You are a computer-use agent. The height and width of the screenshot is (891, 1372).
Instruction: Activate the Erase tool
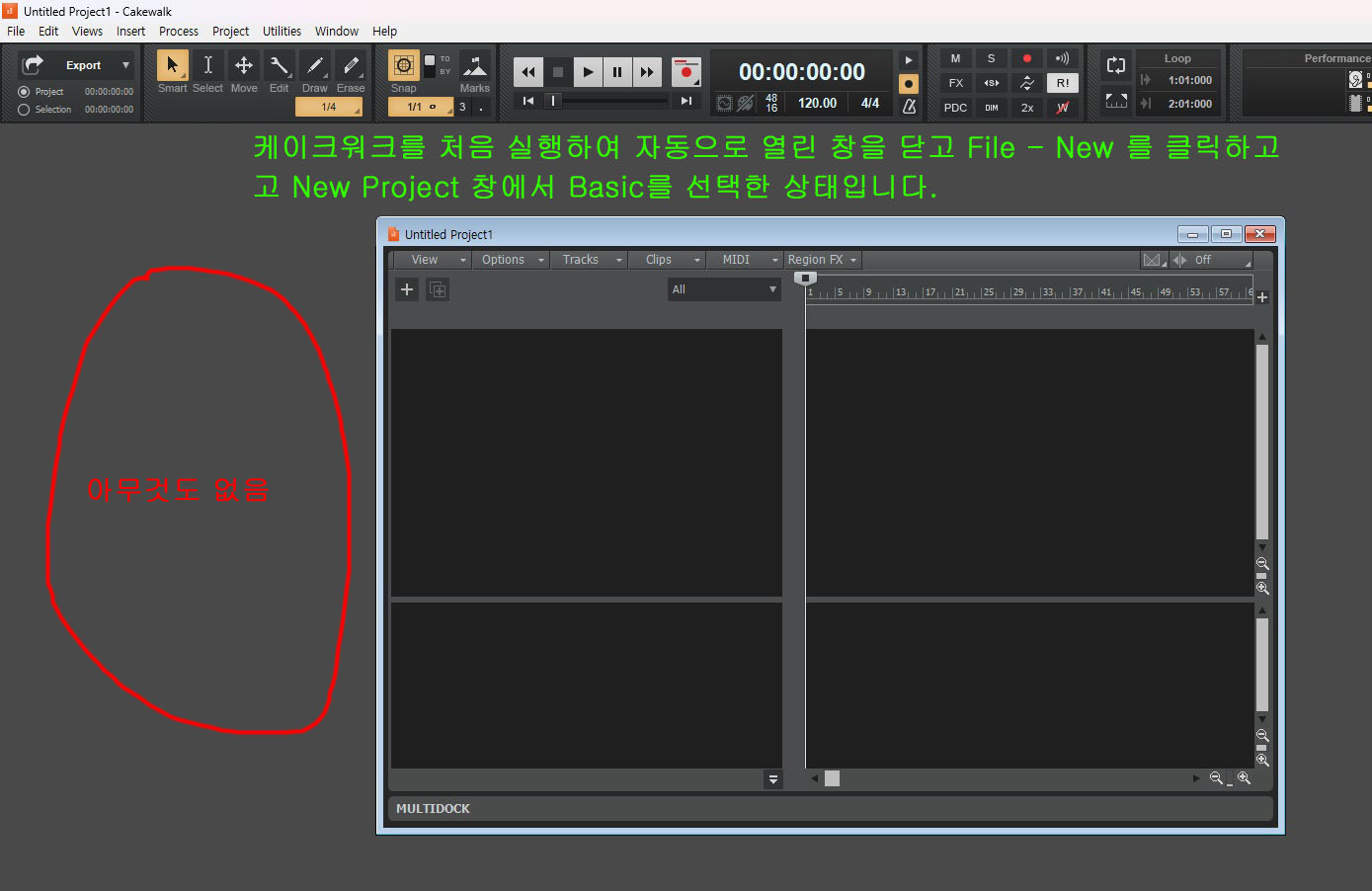click(351, 66)
